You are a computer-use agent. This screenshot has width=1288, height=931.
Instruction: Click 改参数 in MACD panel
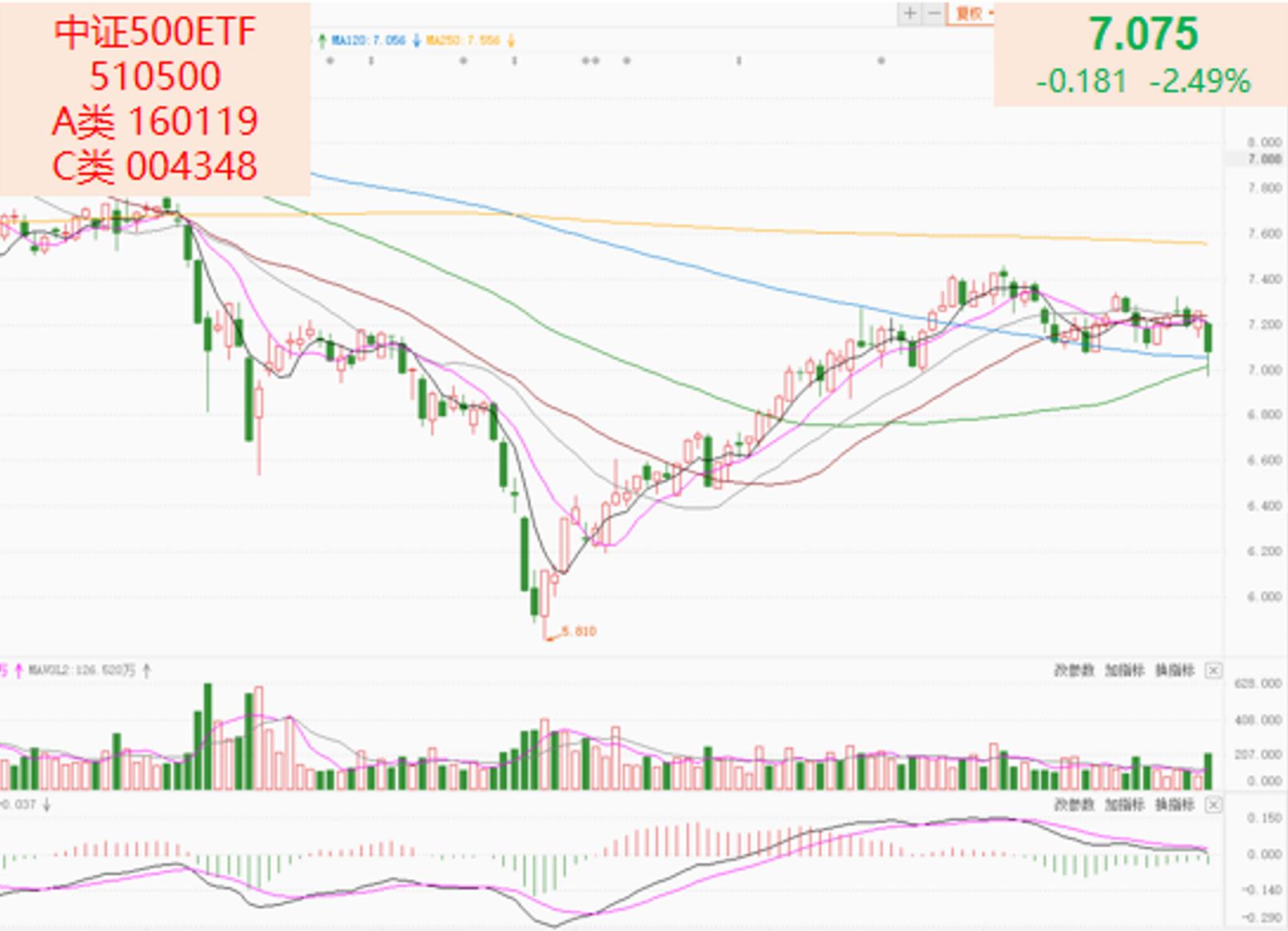(1073, 805)
